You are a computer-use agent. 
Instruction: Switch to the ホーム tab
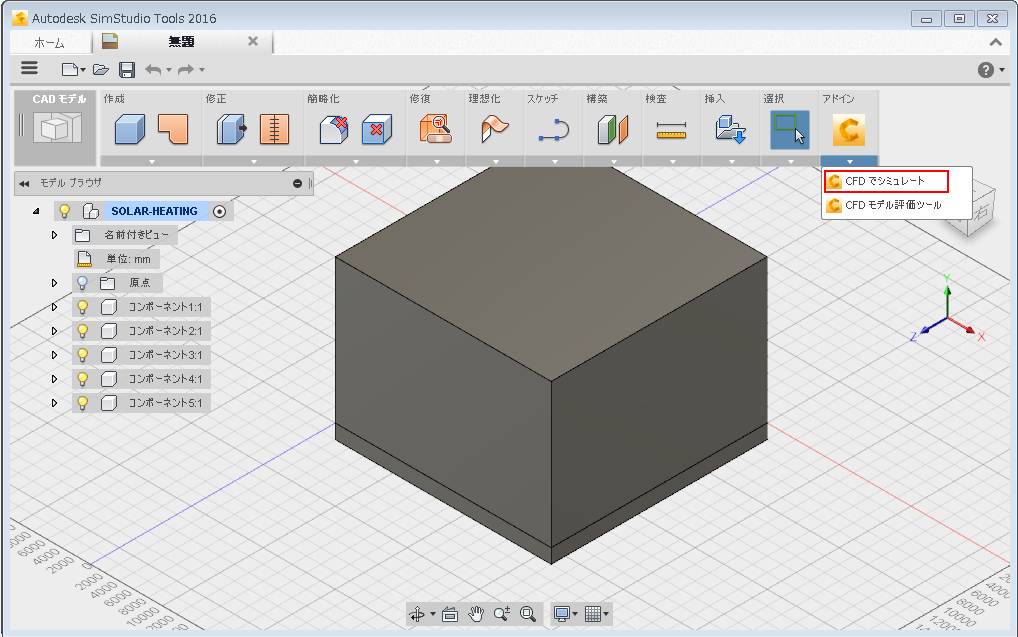49,42
